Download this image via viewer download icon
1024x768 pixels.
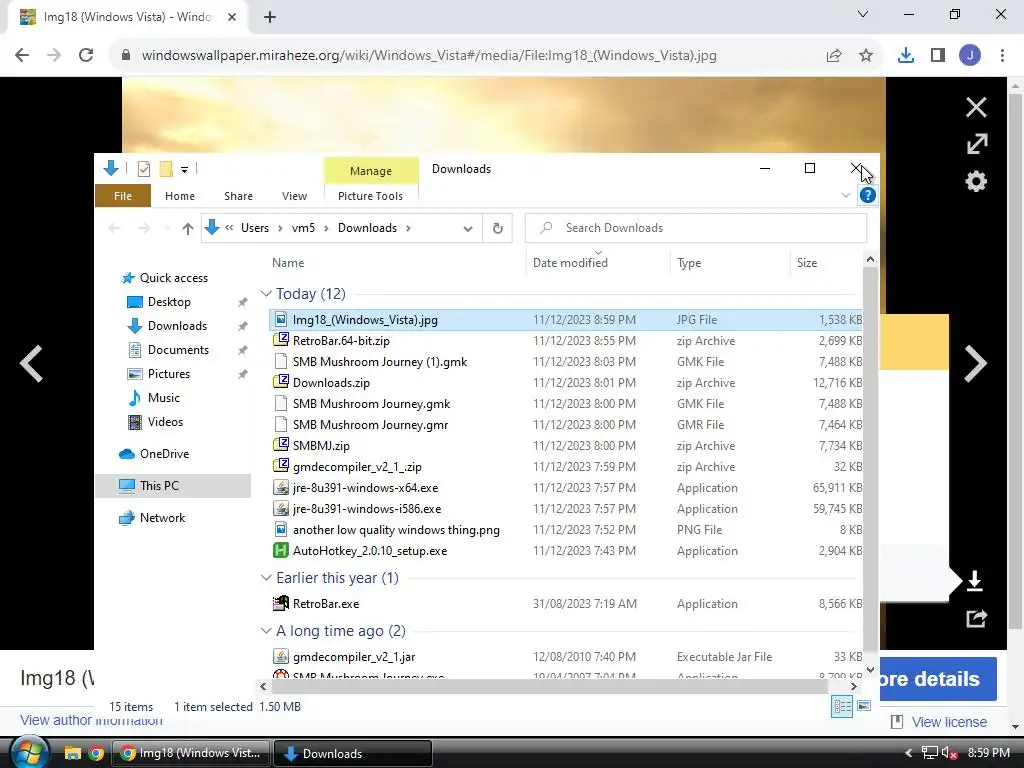click(975, 581)
